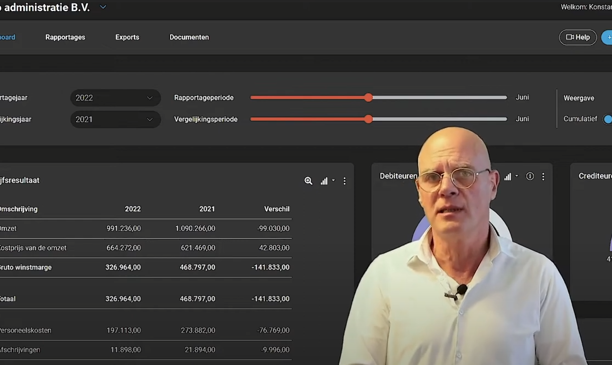The width and height of the screenshot is (612, 365).
Task: Toggle the Cumulatief switch
Action: [x=608, y=119]
